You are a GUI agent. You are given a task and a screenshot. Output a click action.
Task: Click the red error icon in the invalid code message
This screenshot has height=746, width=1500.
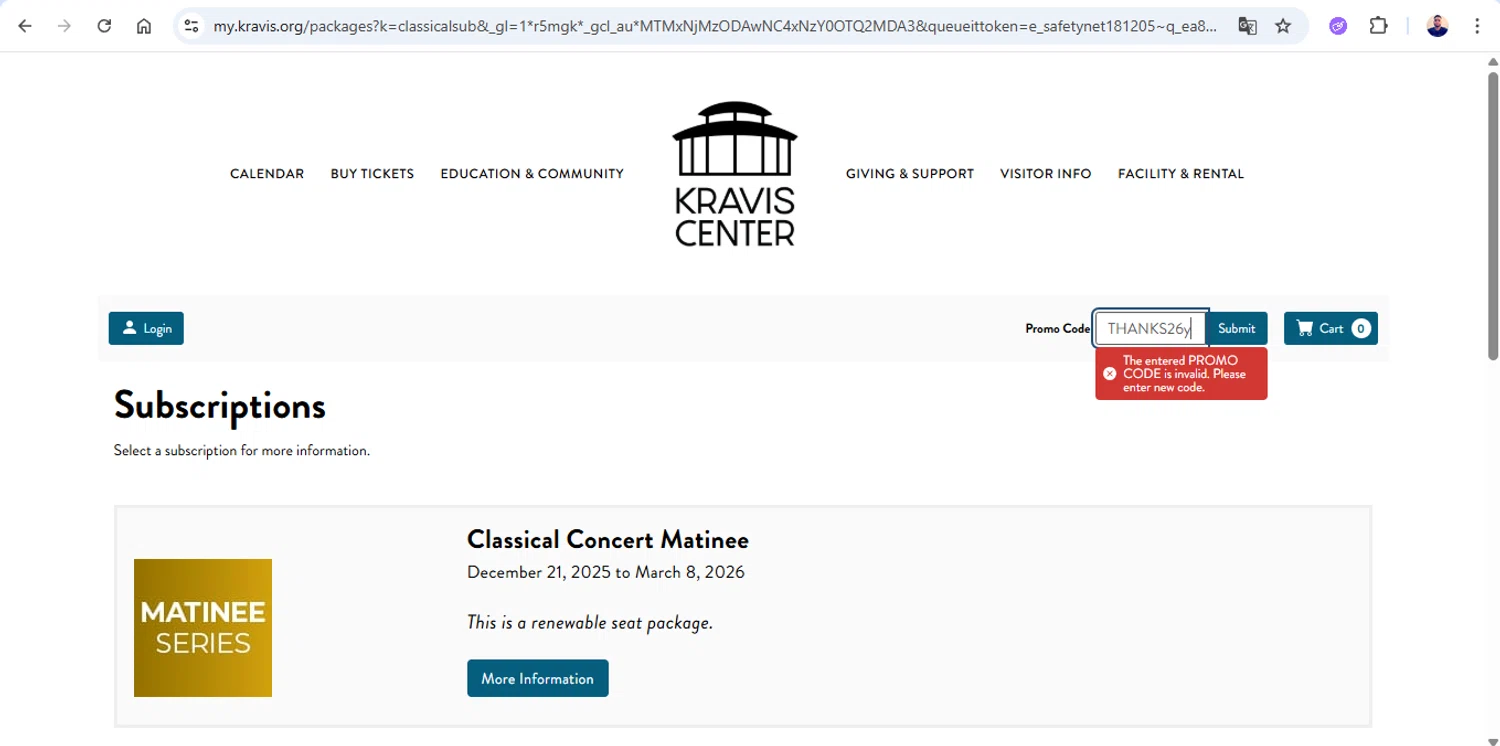point(1109,374)
